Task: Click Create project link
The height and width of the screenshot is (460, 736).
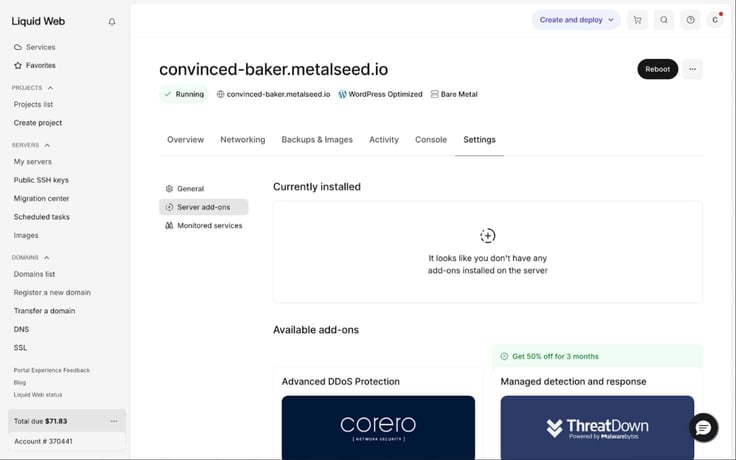Action: [x=38, y=123]
